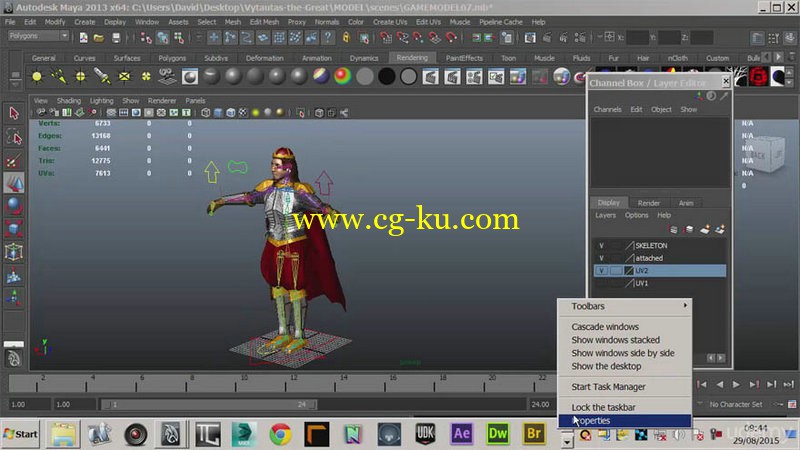Open the Adobe After Effects taskbar icon
This screenshot has height=450, width=800.
pyautogui.click(x=461, y=434)
